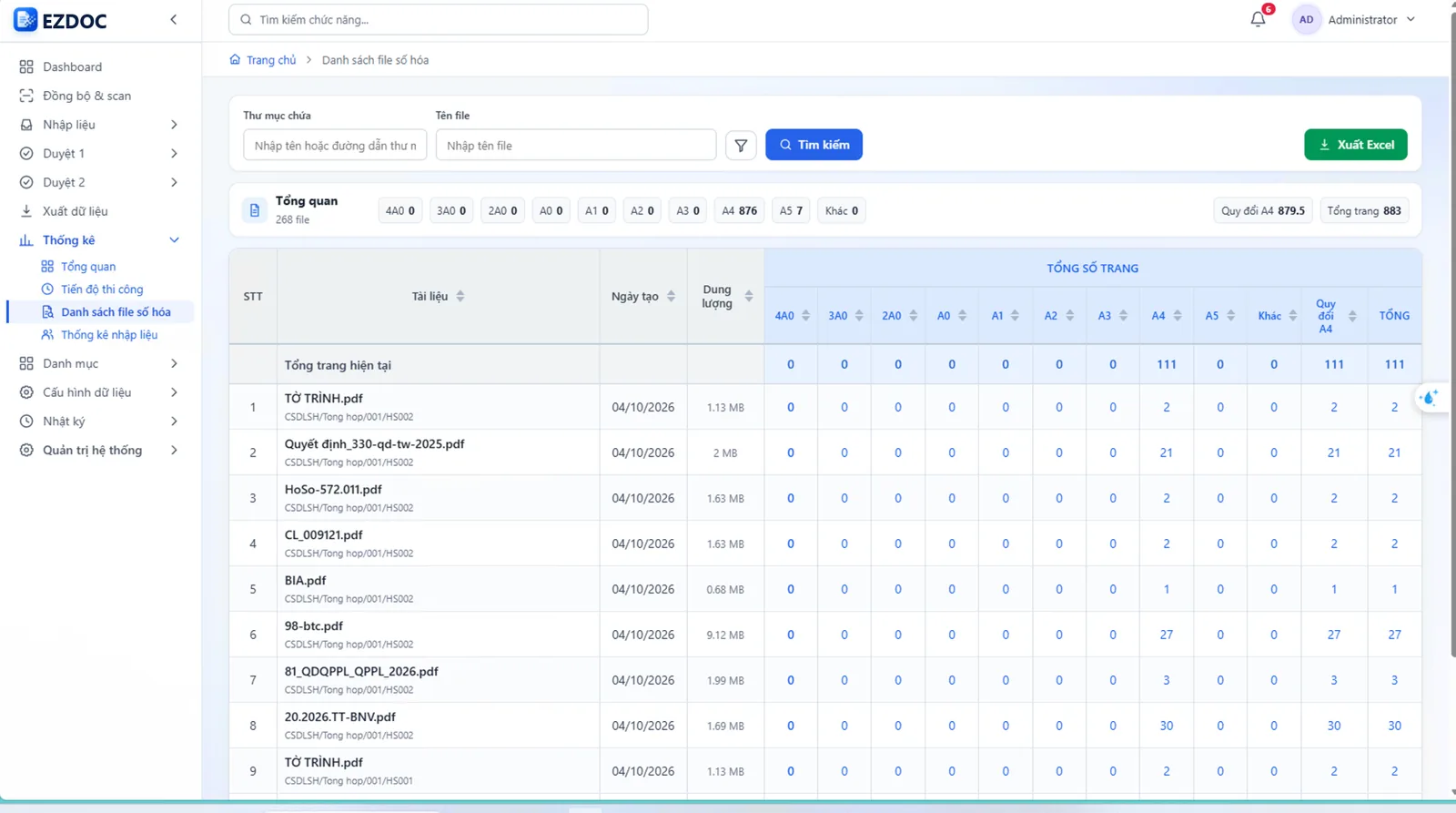Click the filter funnel icon

tap(741, 145)
